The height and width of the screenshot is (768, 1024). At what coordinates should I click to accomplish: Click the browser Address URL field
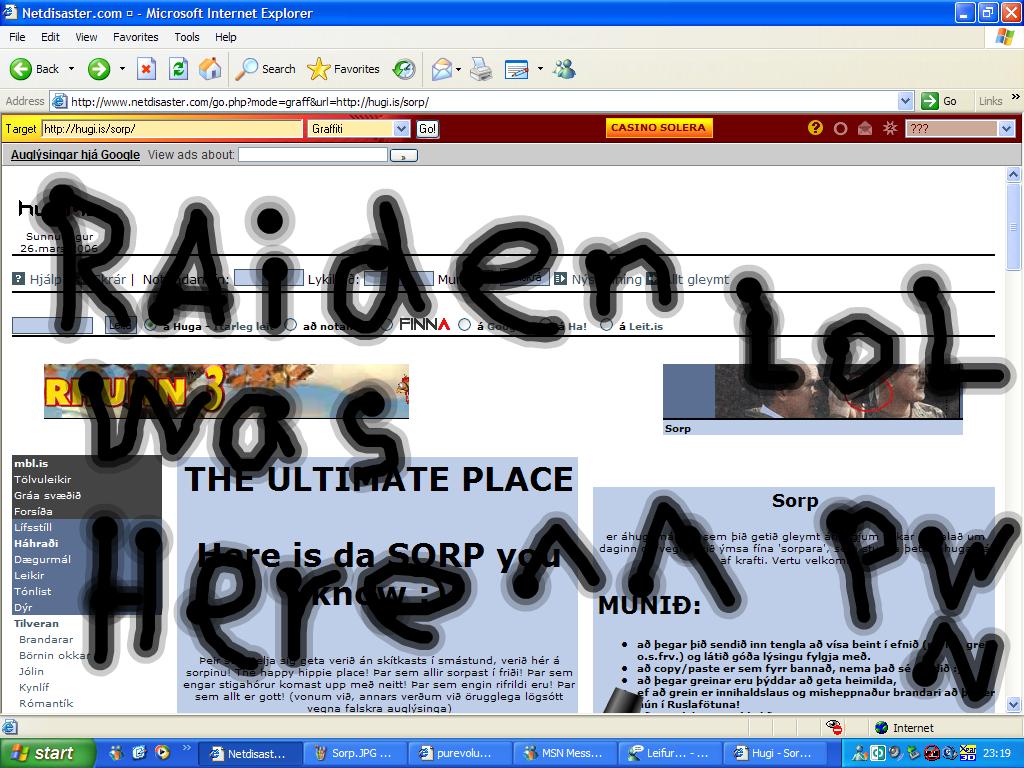pyautogui.click(x=483, y=101)
